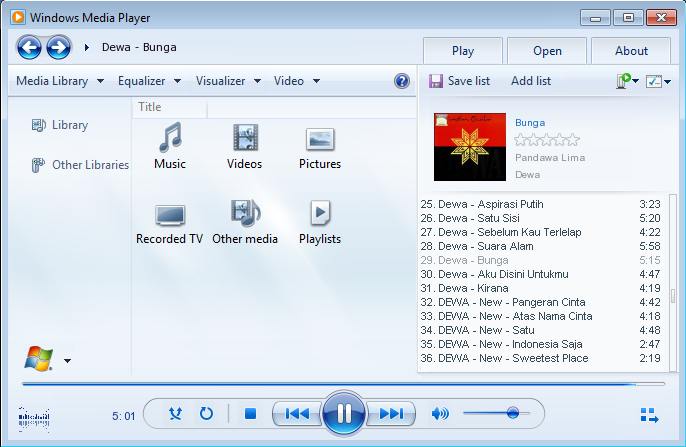686x447 pixels.
Task: Switch to the About tab
Action: pyautogui.click(x=631, y=51)
